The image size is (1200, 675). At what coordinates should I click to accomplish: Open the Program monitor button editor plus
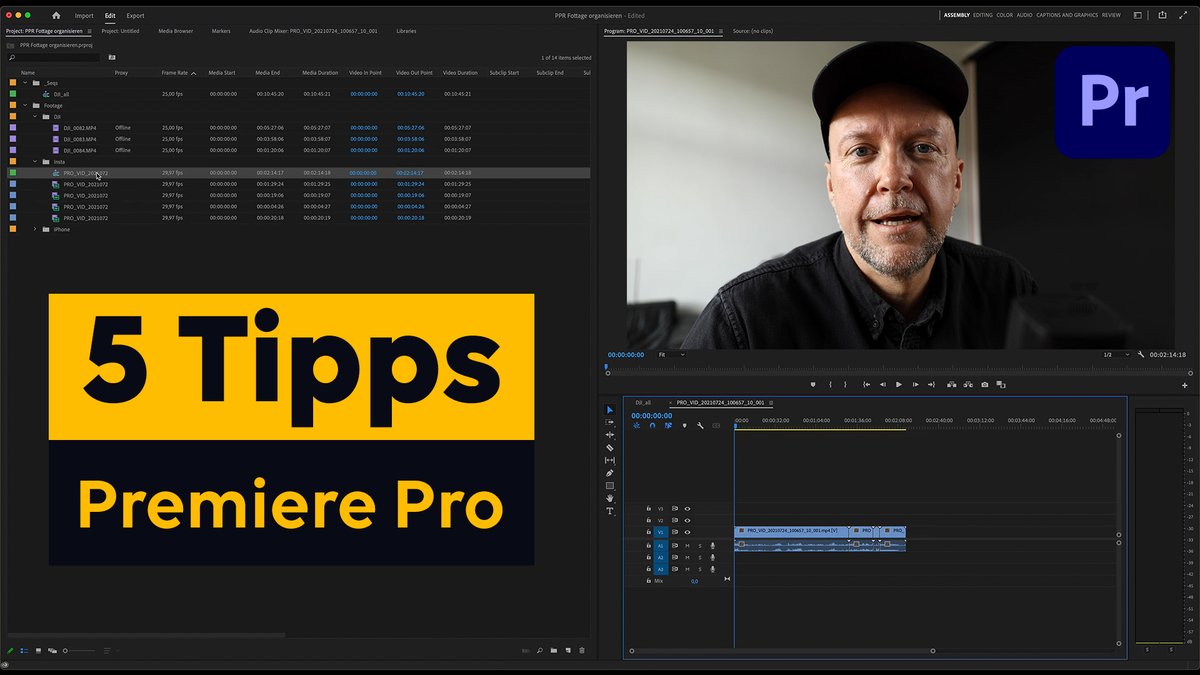pyautogui.click(x=1185, y=385)
